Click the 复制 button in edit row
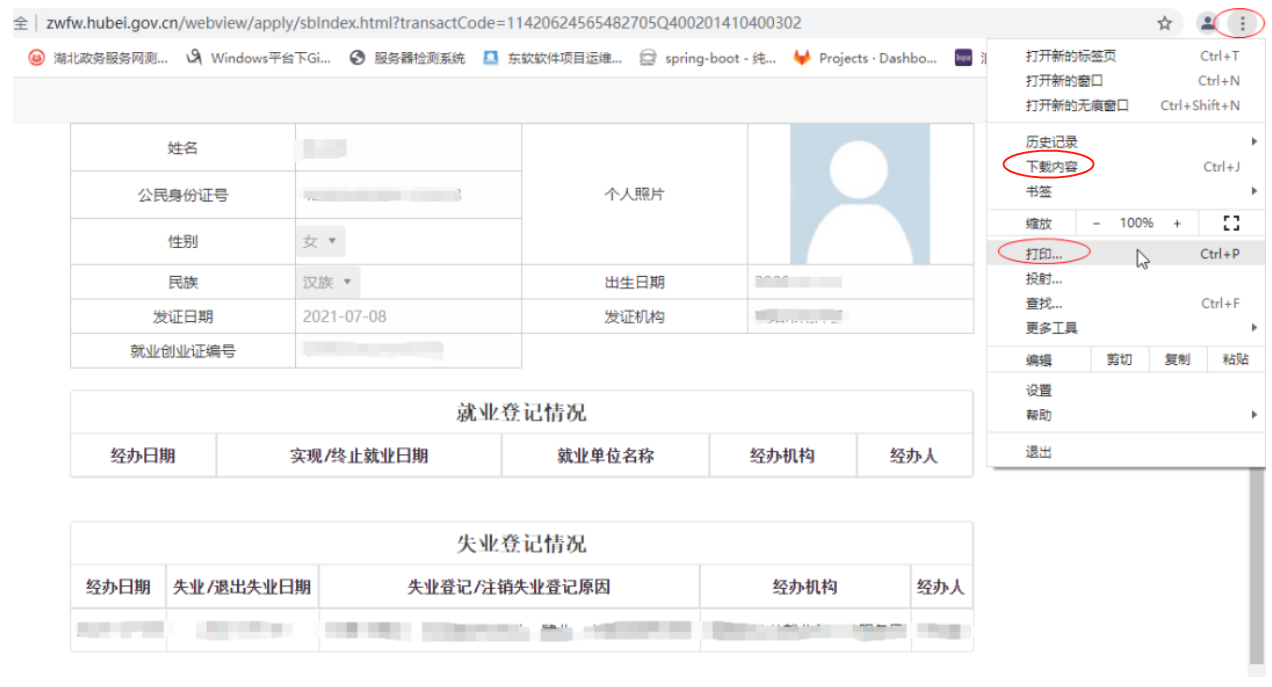The height and width of the screenshot is (687, 1272). (x=1177, y=360)
